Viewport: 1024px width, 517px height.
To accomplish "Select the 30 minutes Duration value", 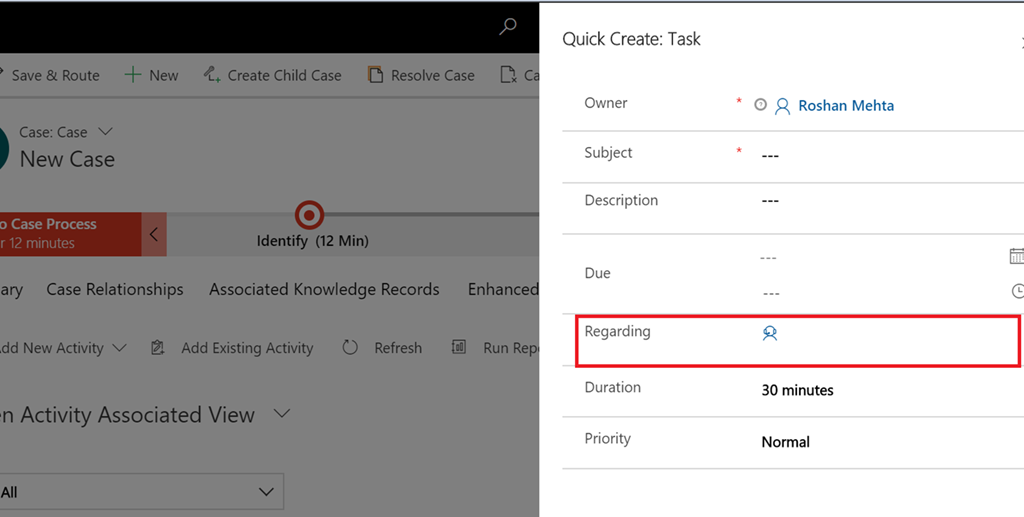I will (797, 390).
